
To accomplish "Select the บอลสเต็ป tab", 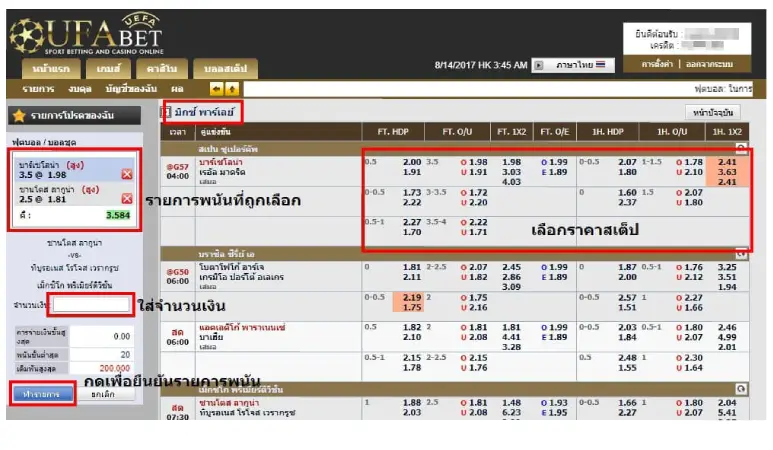I will (225, 69).
